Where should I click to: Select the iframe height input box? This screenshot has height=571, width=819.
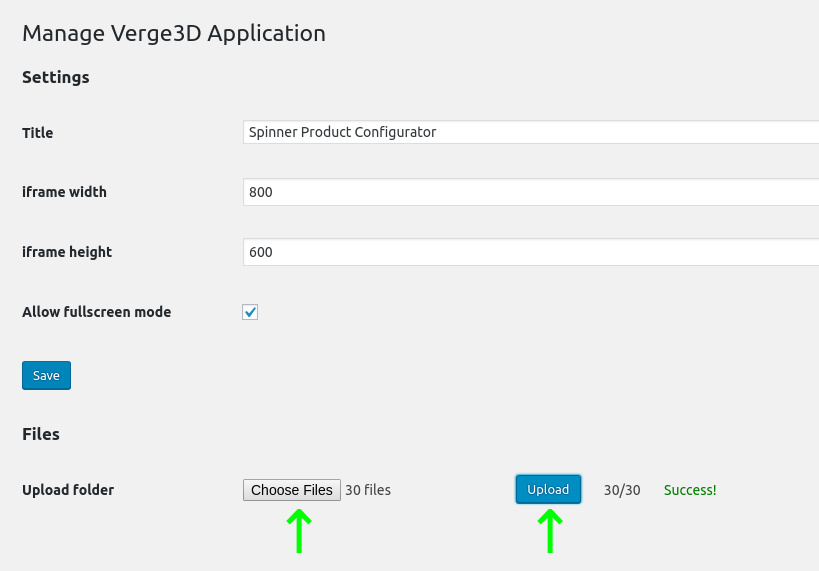531,252
